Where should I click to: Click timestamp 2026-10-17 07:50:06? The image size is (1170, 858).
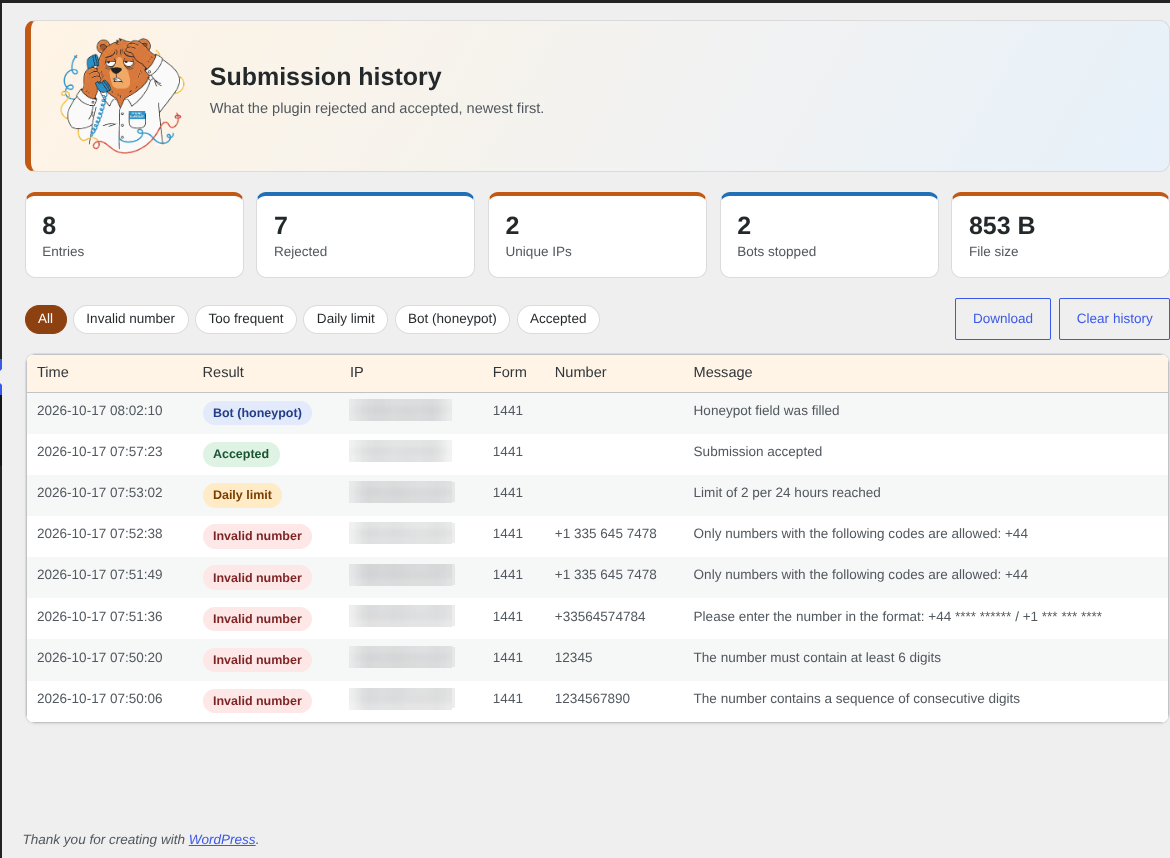click(100, 698)
